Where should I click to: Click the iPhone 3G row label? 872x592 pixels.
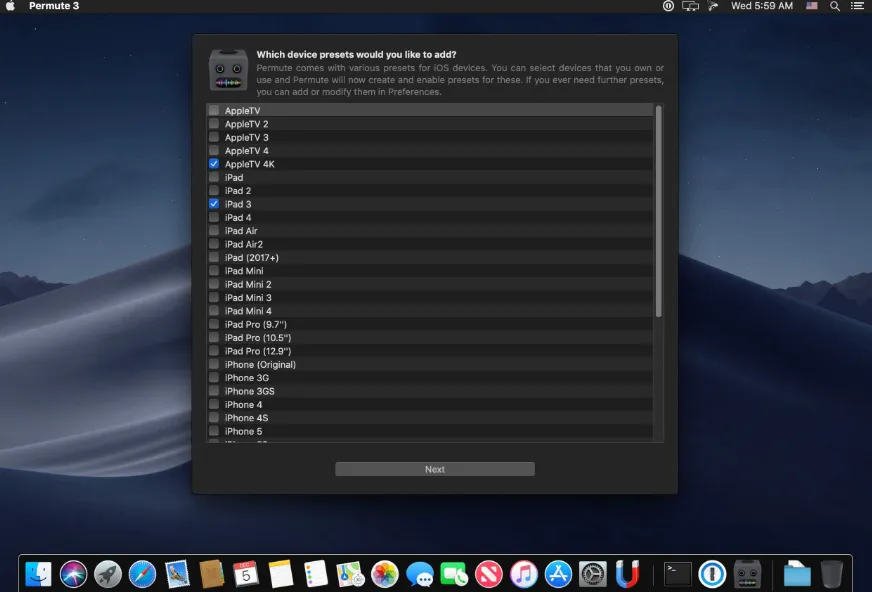247,377
